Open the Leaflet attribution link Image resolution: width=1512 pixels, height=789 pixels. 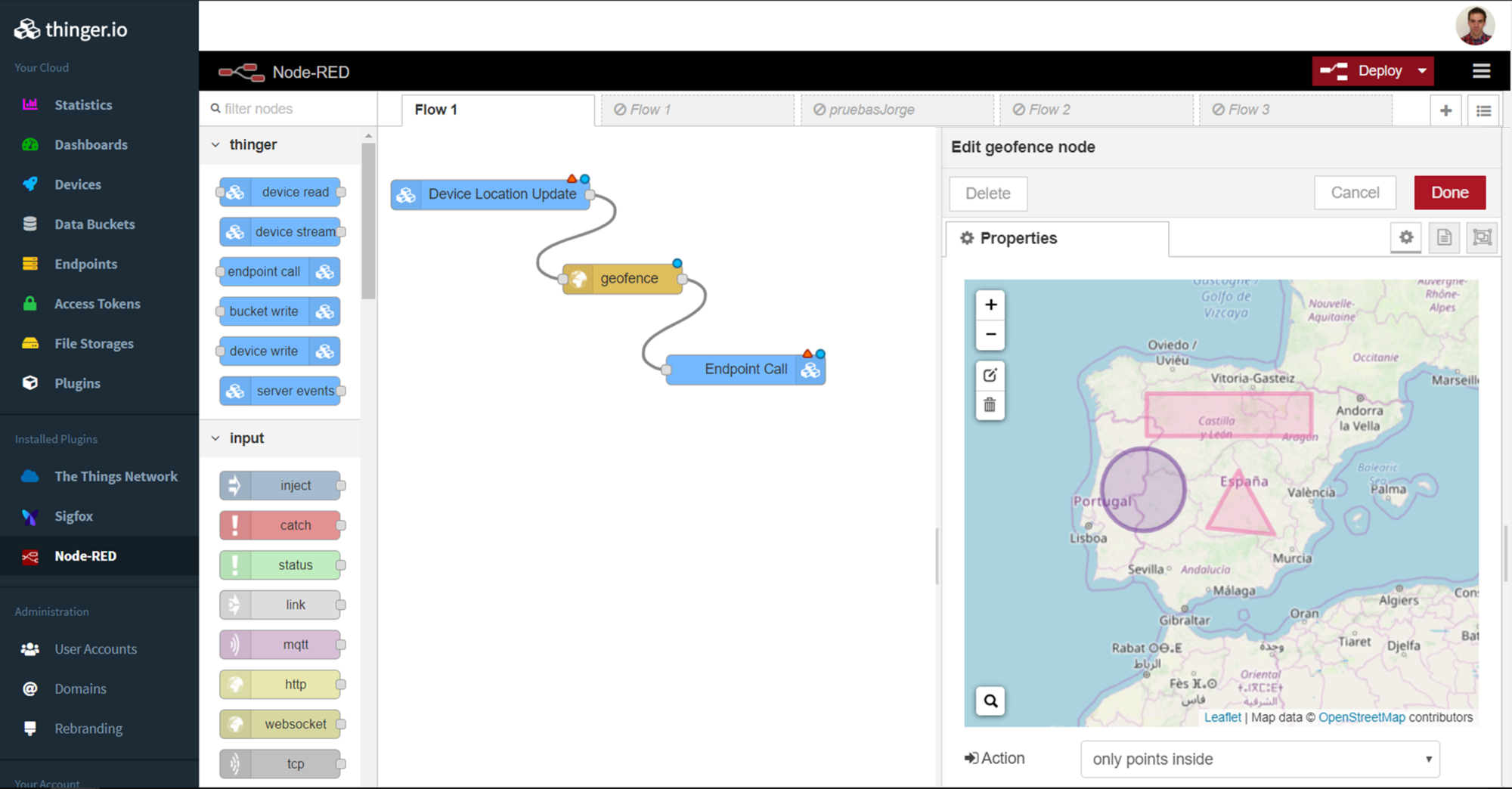click(1222, 718)
